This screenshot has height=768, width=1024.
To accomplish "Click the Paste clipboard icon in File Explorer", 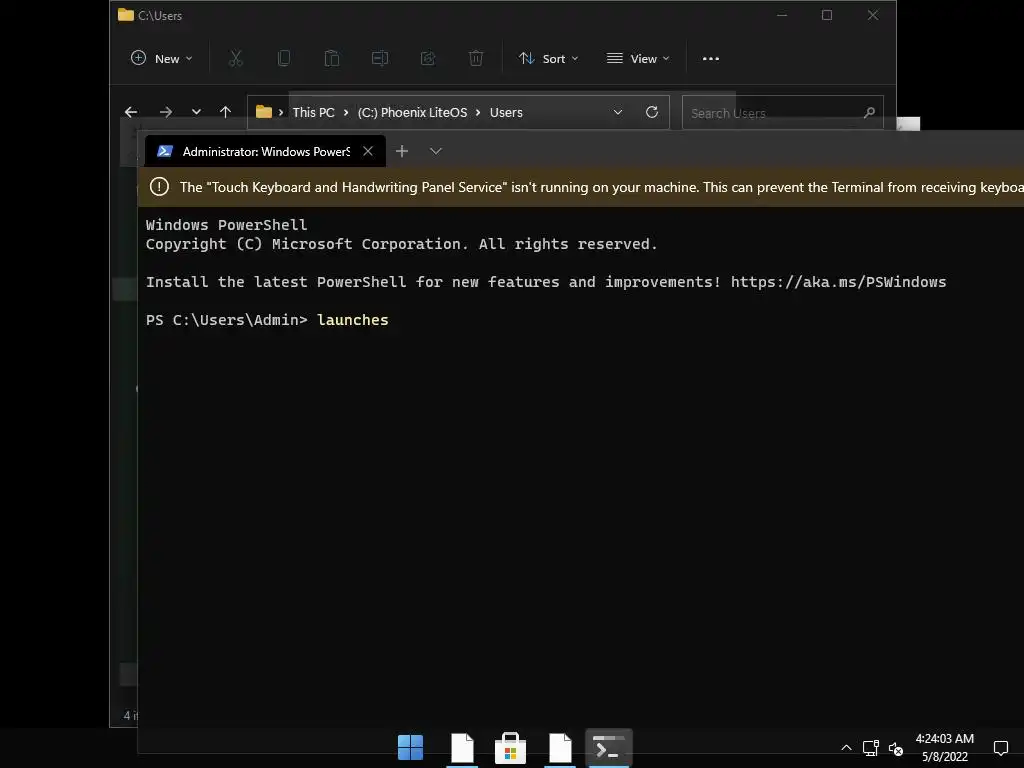I will point(332,59).
